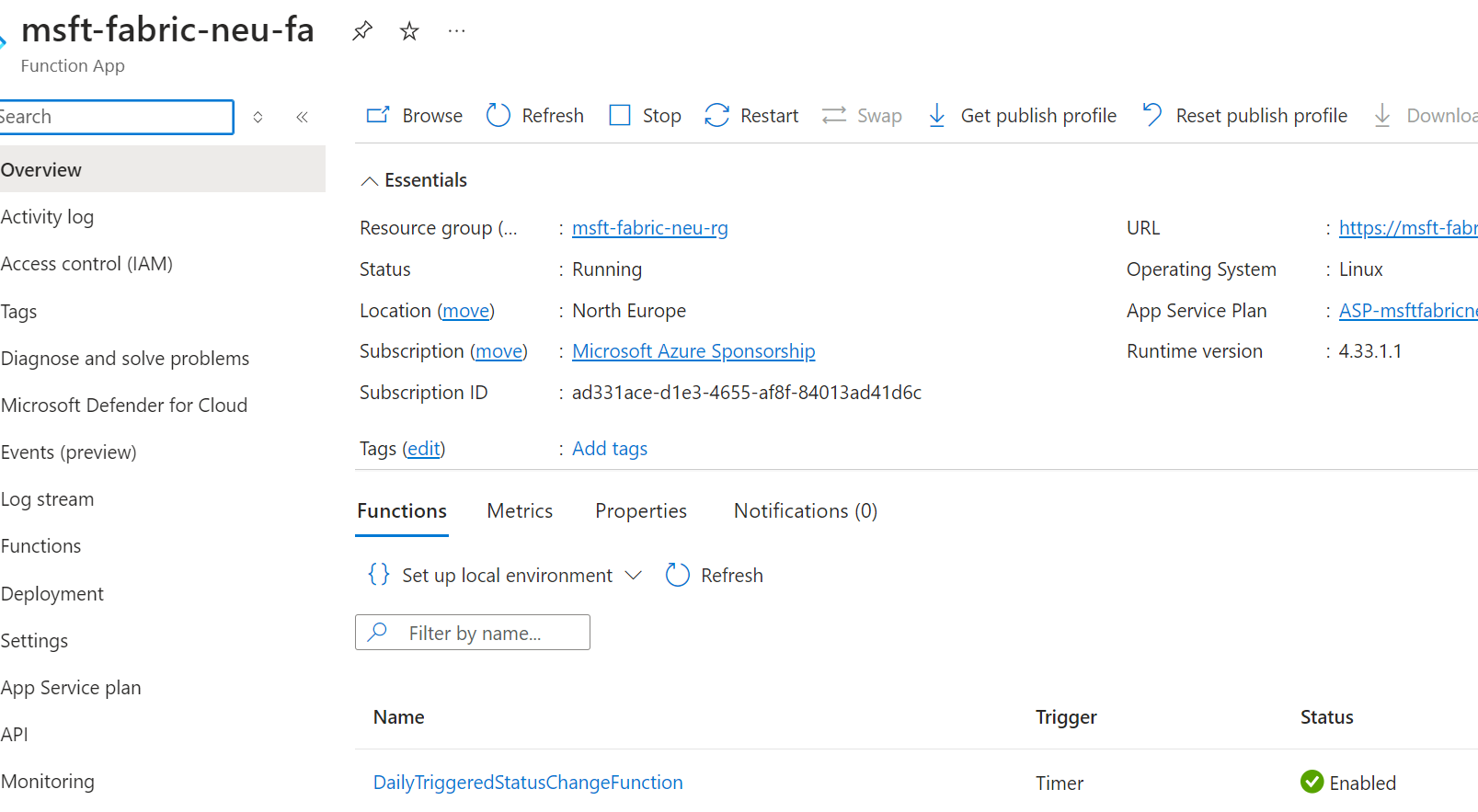
Task: Click in the sidebar Search field
Action: (x=116, y=117)
